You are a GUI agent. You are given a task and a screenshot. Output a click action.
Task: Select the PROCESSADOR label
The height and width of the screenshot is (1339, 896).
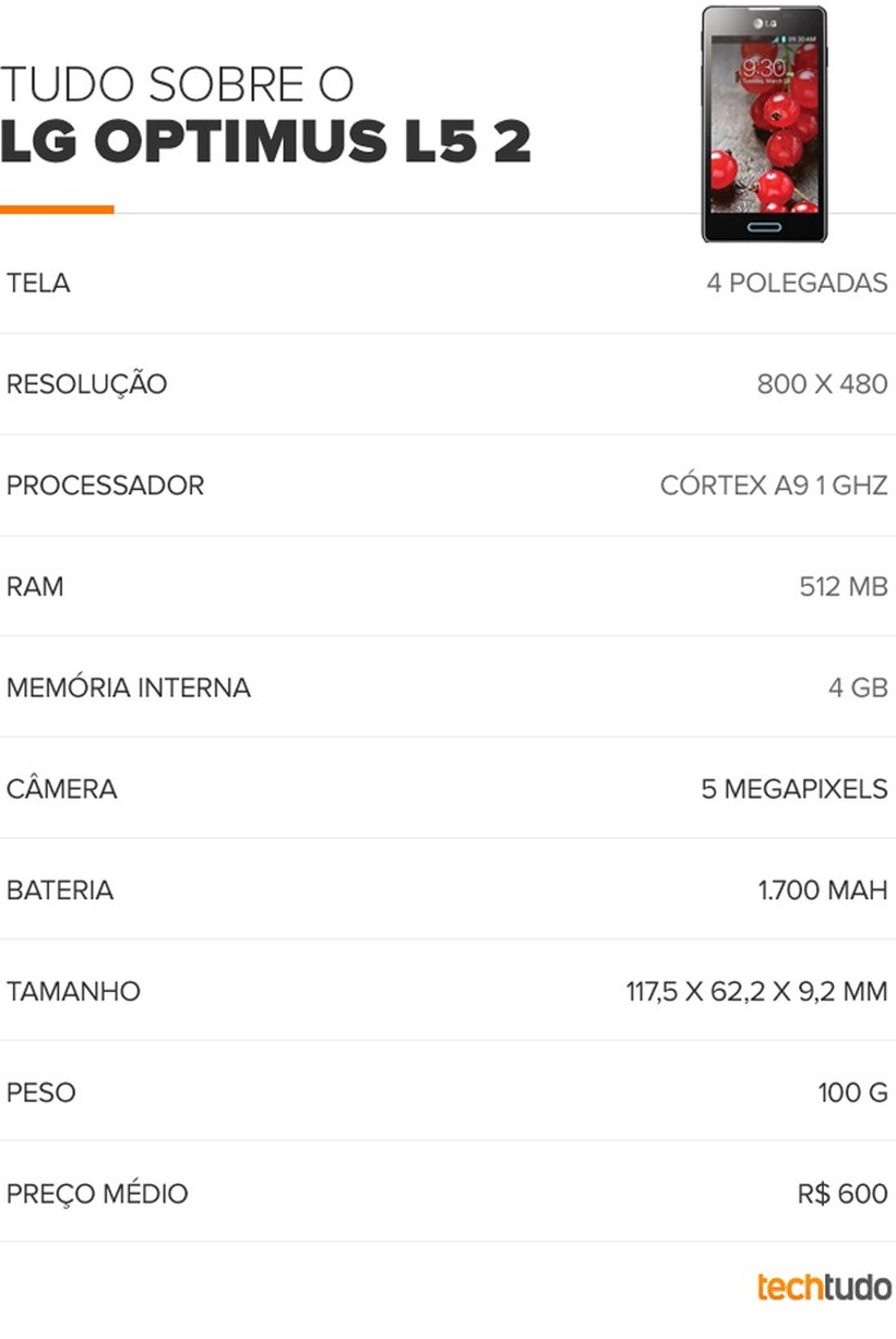105,486
